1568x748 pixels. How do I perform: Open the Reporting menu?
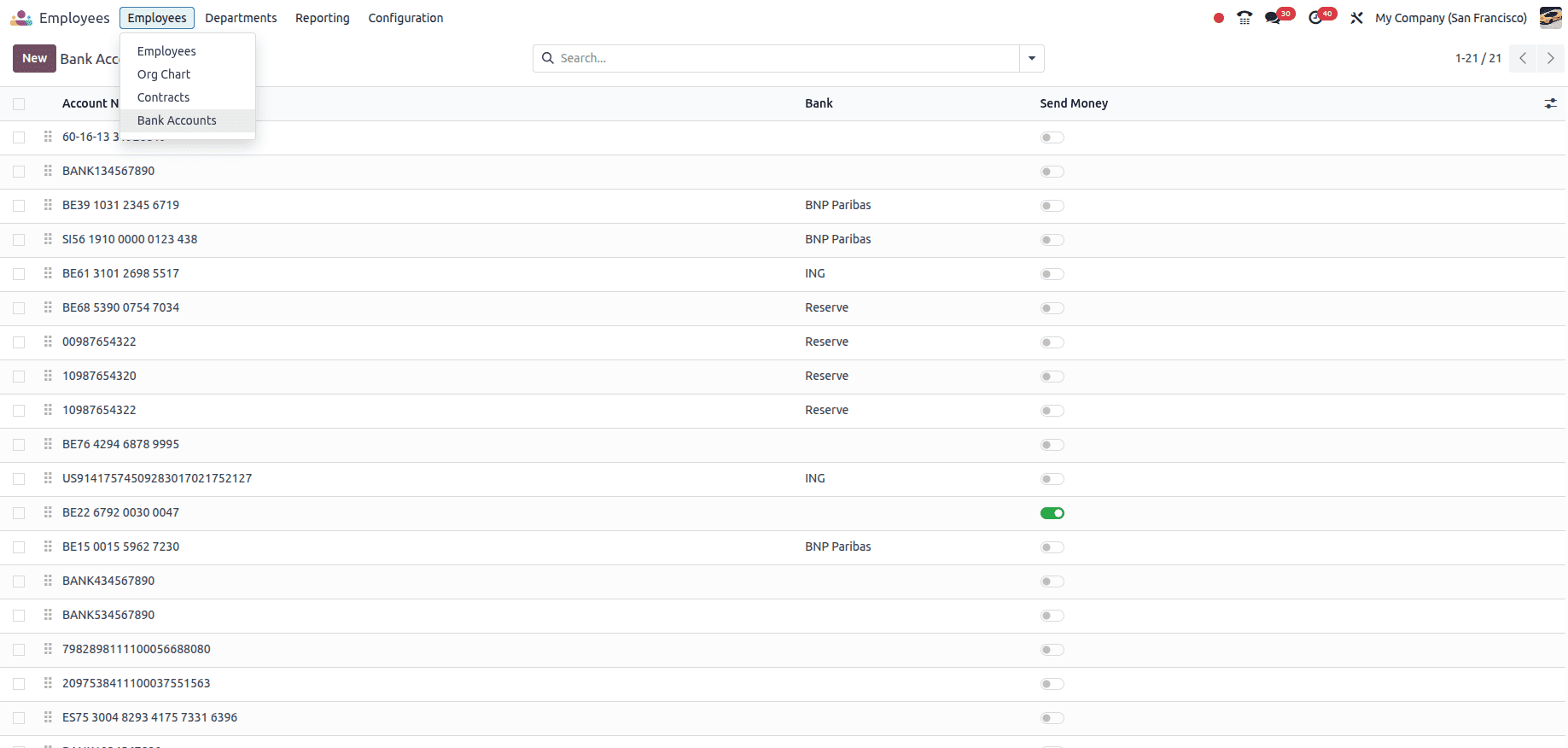point(323,18)
